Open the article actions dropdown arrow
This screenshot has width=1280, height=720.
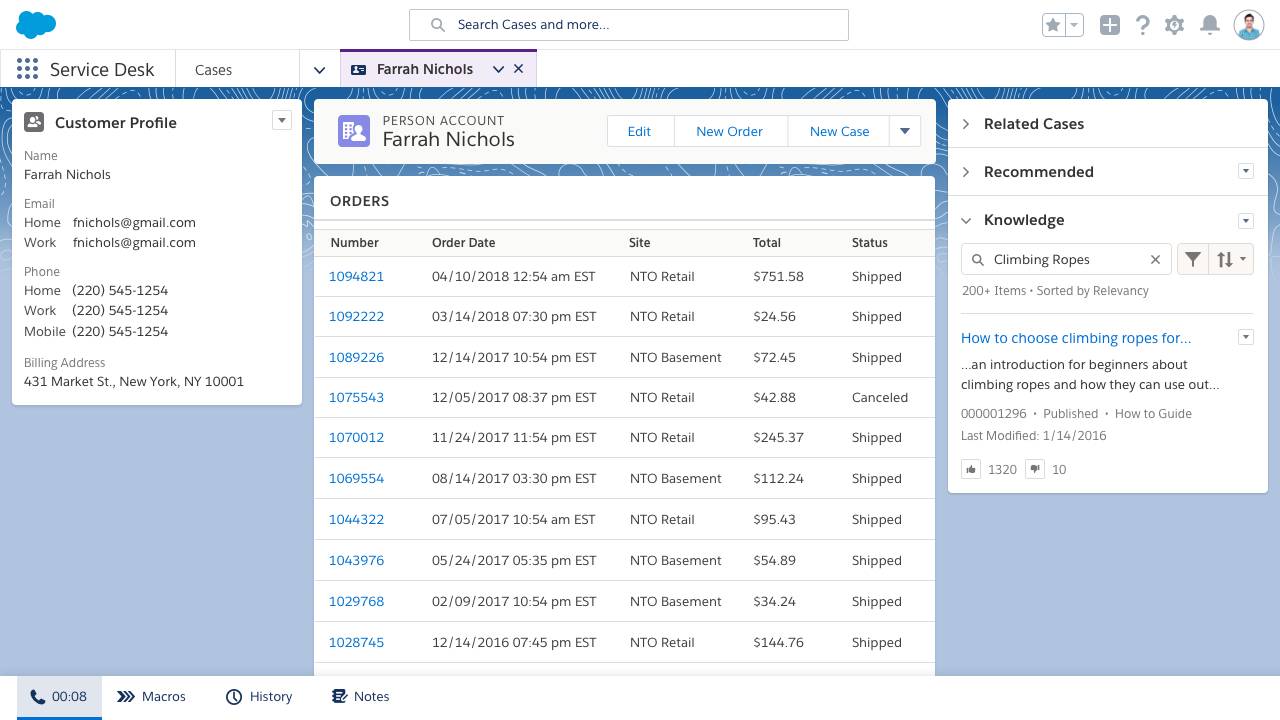pos(1246,337)
